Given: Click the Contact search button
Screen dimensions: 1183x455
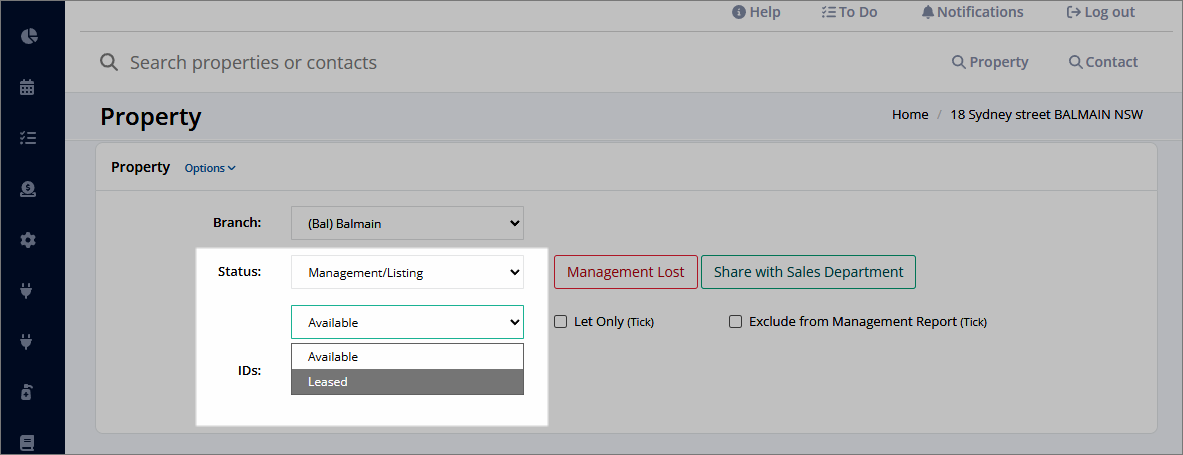Looking at the screenshot, I should tap(1103, 62).
